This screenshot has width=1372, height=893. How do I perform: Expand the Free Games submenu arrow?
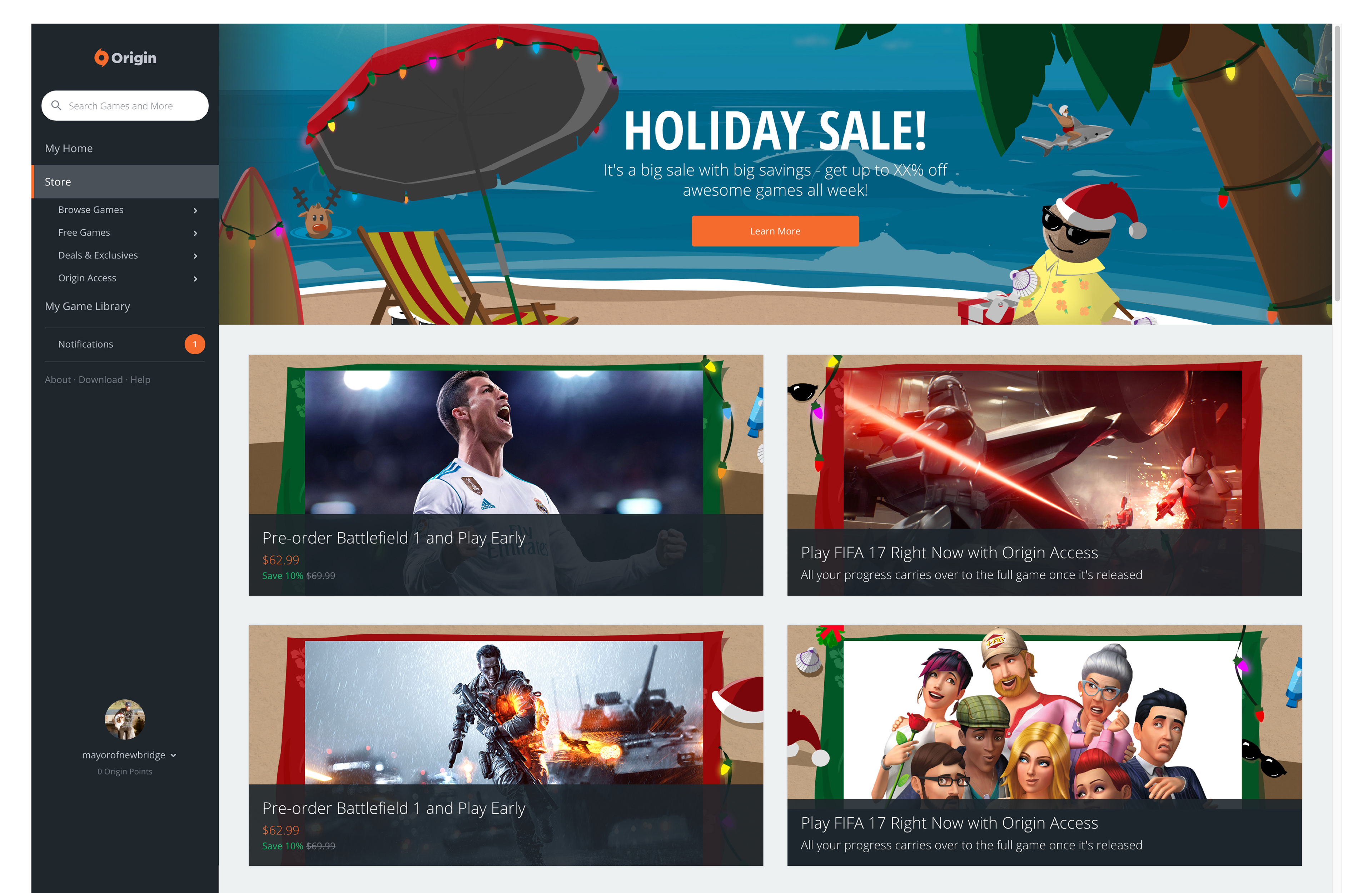(195, 233)
